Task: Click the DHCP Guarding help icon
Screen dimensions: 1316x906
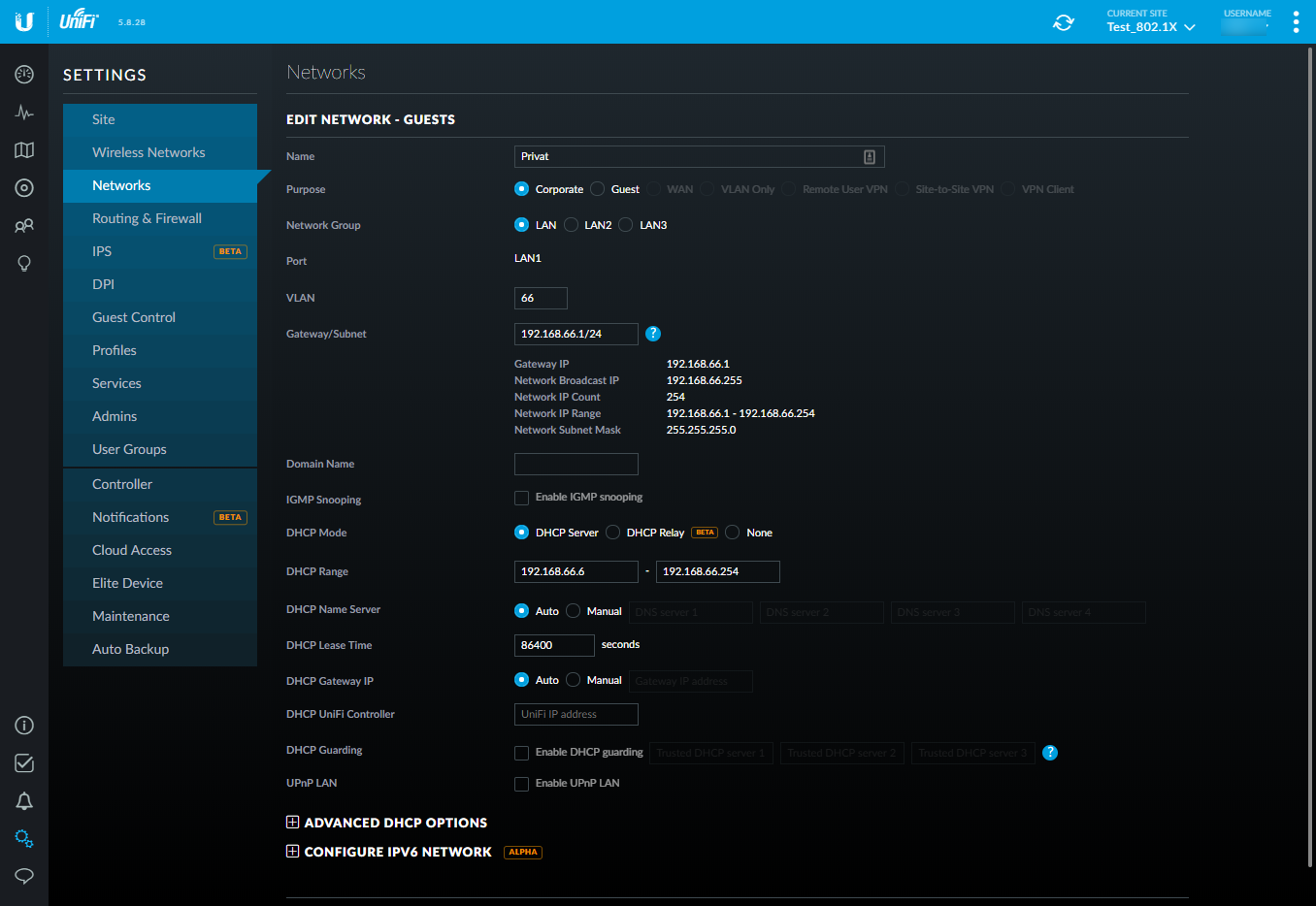Action: [1050, 753]
